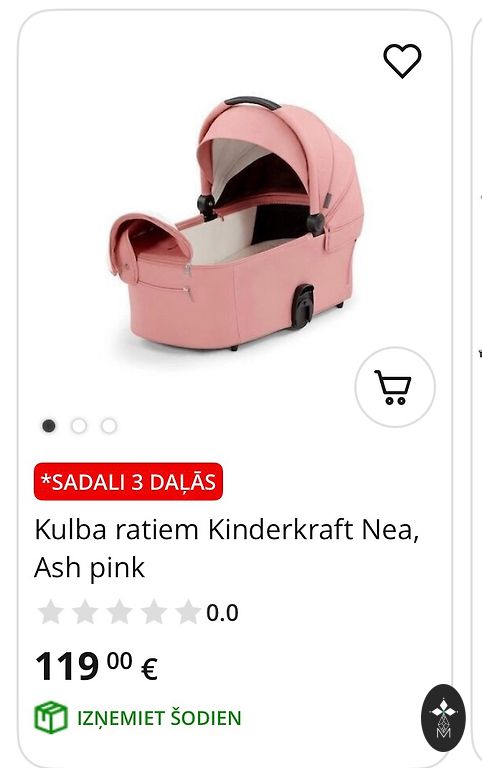Click the Ash pink color name text
This screenshot has width=482, height=768.
(x=90, y=568)
